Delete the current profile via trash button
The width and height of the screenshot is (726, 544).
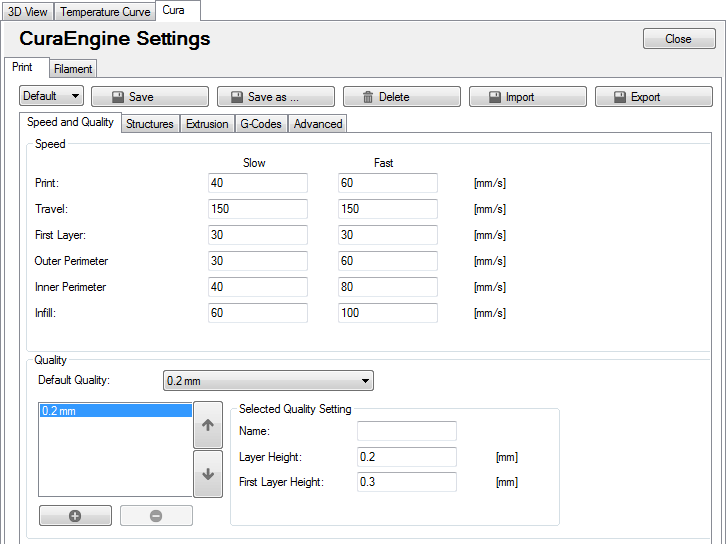(401, 97)
